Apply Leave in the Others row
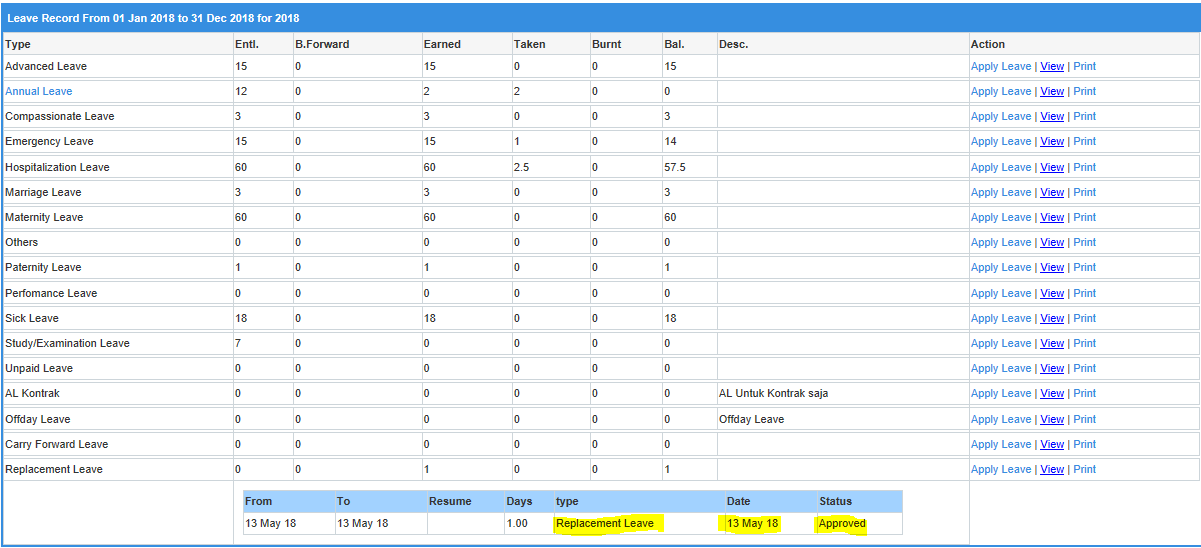 1001,242
